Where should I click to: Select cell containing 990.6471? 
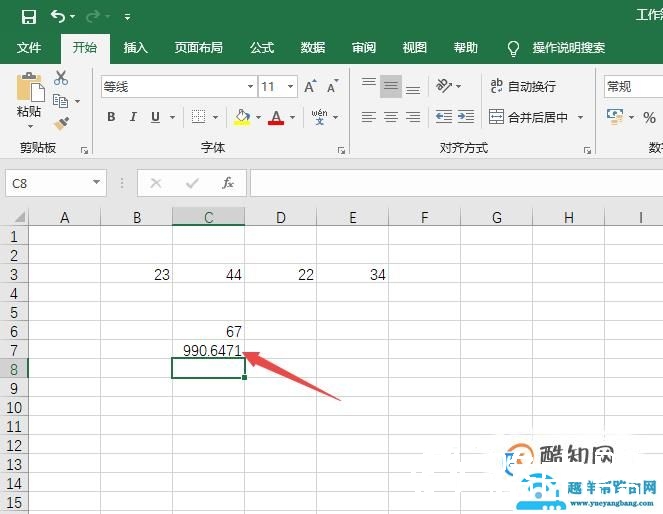point(208,350)
